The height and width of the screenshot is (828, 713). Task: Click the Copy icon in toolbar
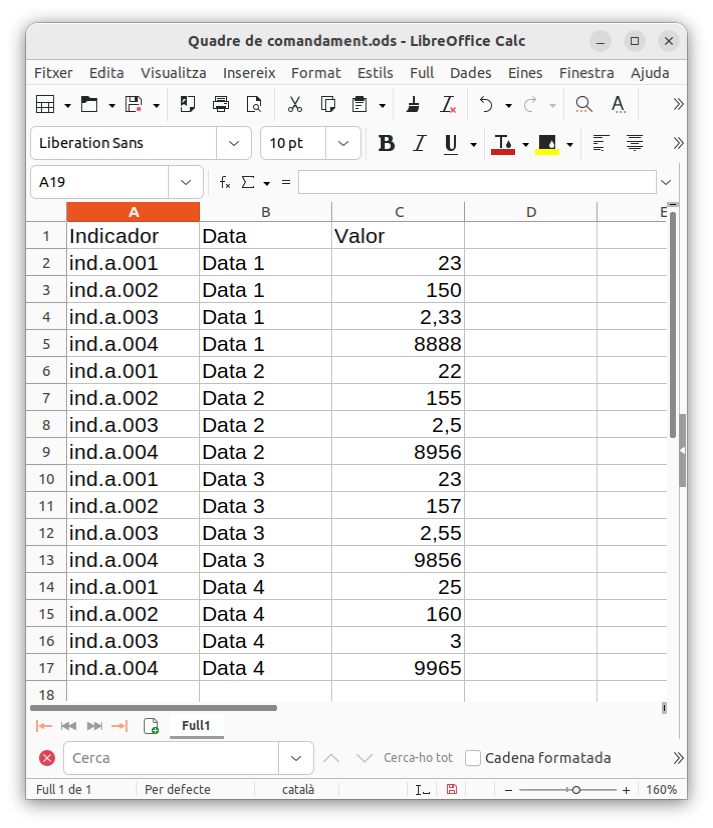click(328, 104)
